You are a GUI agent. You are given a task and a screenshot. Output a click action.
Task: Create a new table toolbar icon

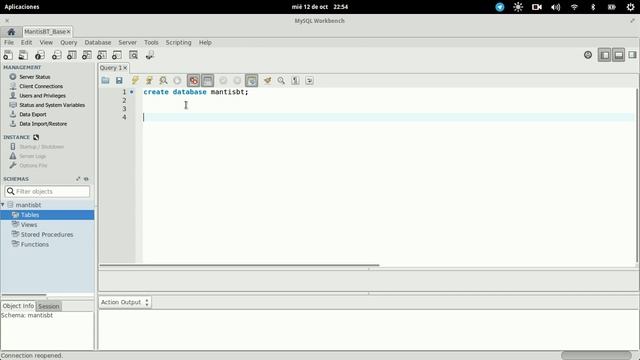[x=71, y=55]
